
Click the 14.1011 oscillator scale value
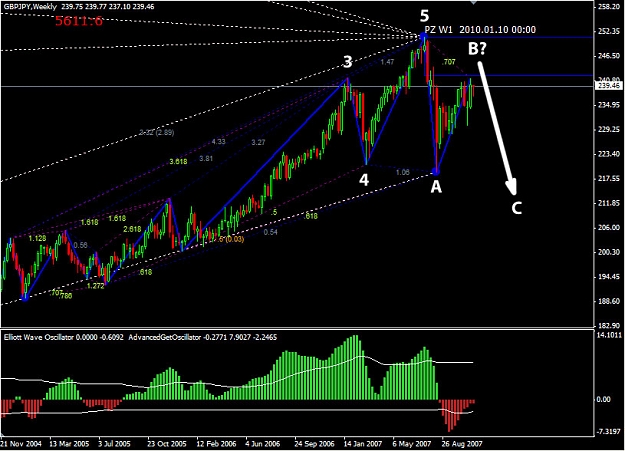609,335
